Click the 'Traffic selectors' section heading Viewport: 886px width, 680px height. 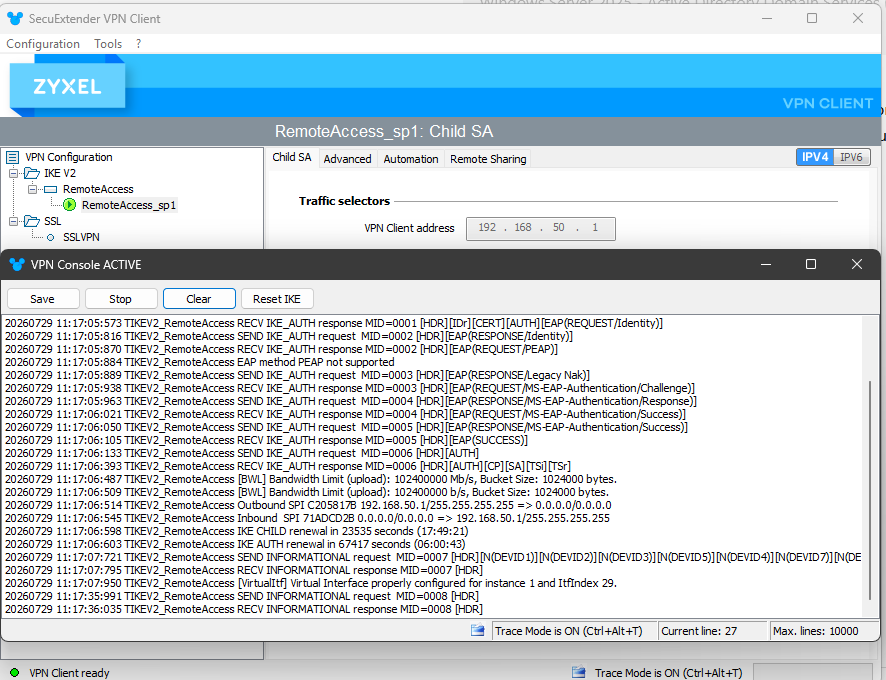(344, 201)
